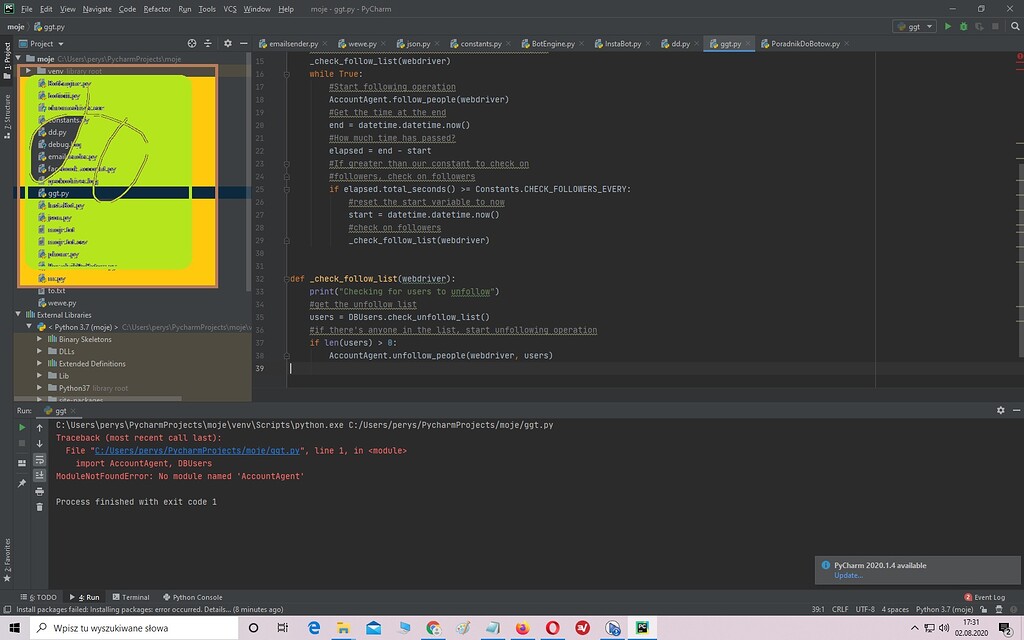The width and height of the screenshot is (1024, 640).
Task: Hide the Run tool window
Action: [x=1016, y=410]
